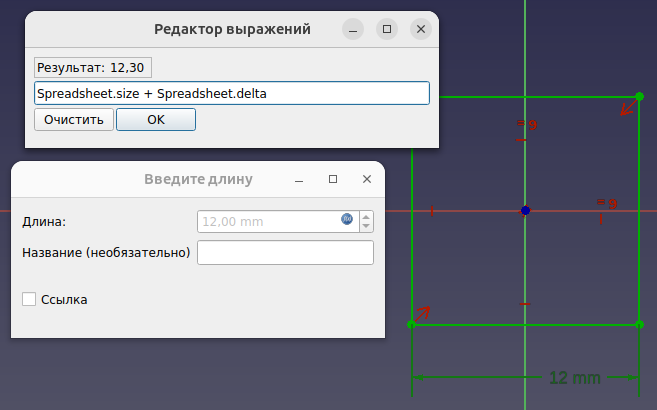
Task: Click the top-right red symmetry arrow icon
Action: [629, 107]
